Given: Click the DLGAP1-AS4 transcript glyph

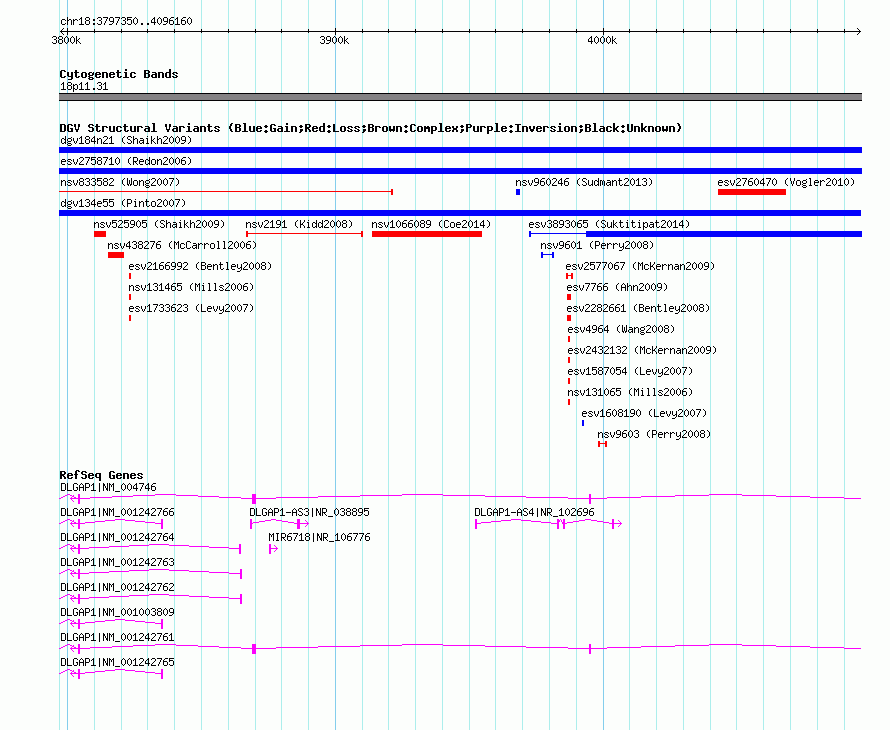Looking at the screenshot, I should tap(548, 523).
